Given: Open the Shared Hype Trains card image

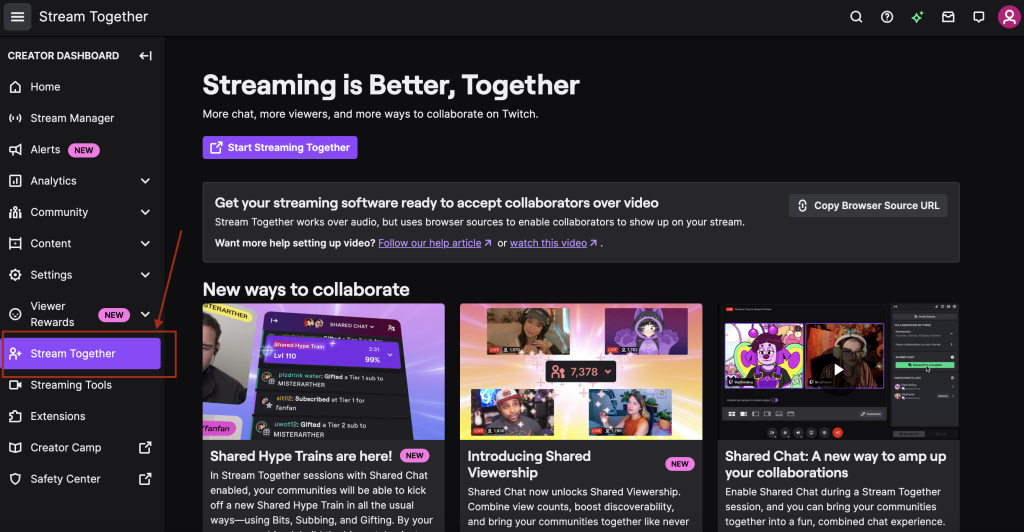Looking at the screenshot, I should point(323,371).
